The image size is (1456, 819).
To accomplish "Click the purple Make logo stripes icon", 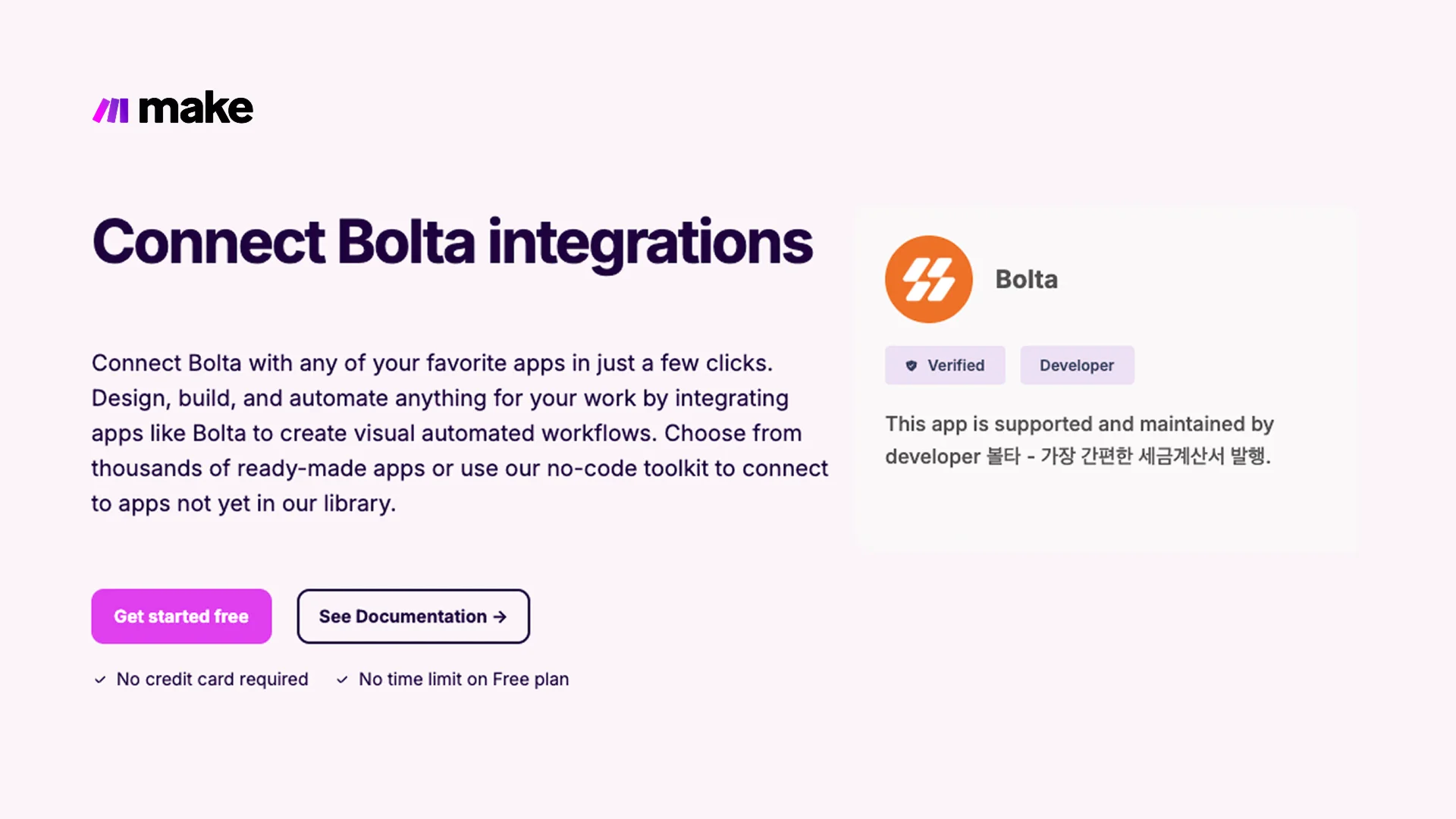I will 111,110.
